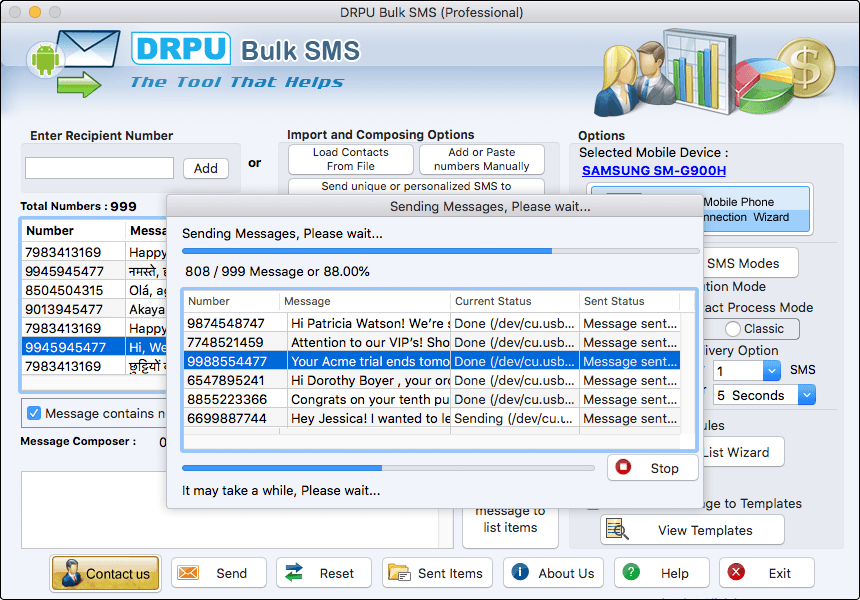Click the Send button label
This screenshot has width=860, height=600.
[x=231, y=573]
